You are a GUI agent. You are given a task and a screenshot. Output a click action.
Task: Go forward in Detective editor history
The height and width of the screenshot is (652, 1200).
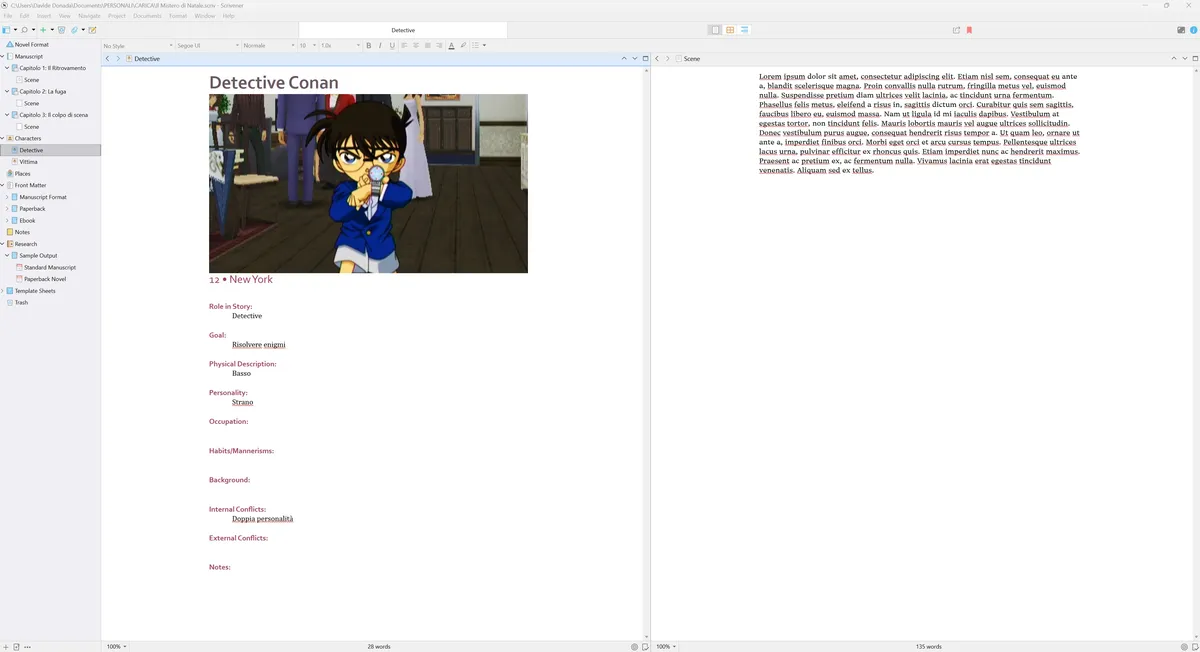(118, 59)
